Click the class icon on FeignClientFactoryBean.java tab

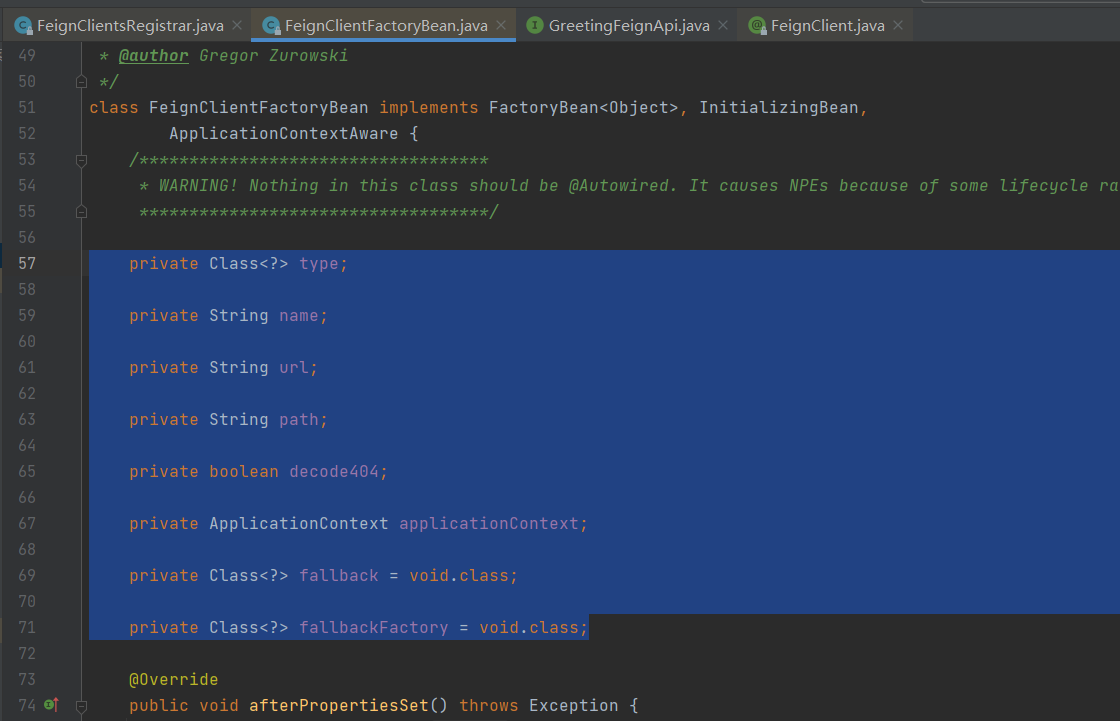pos(271,26)
